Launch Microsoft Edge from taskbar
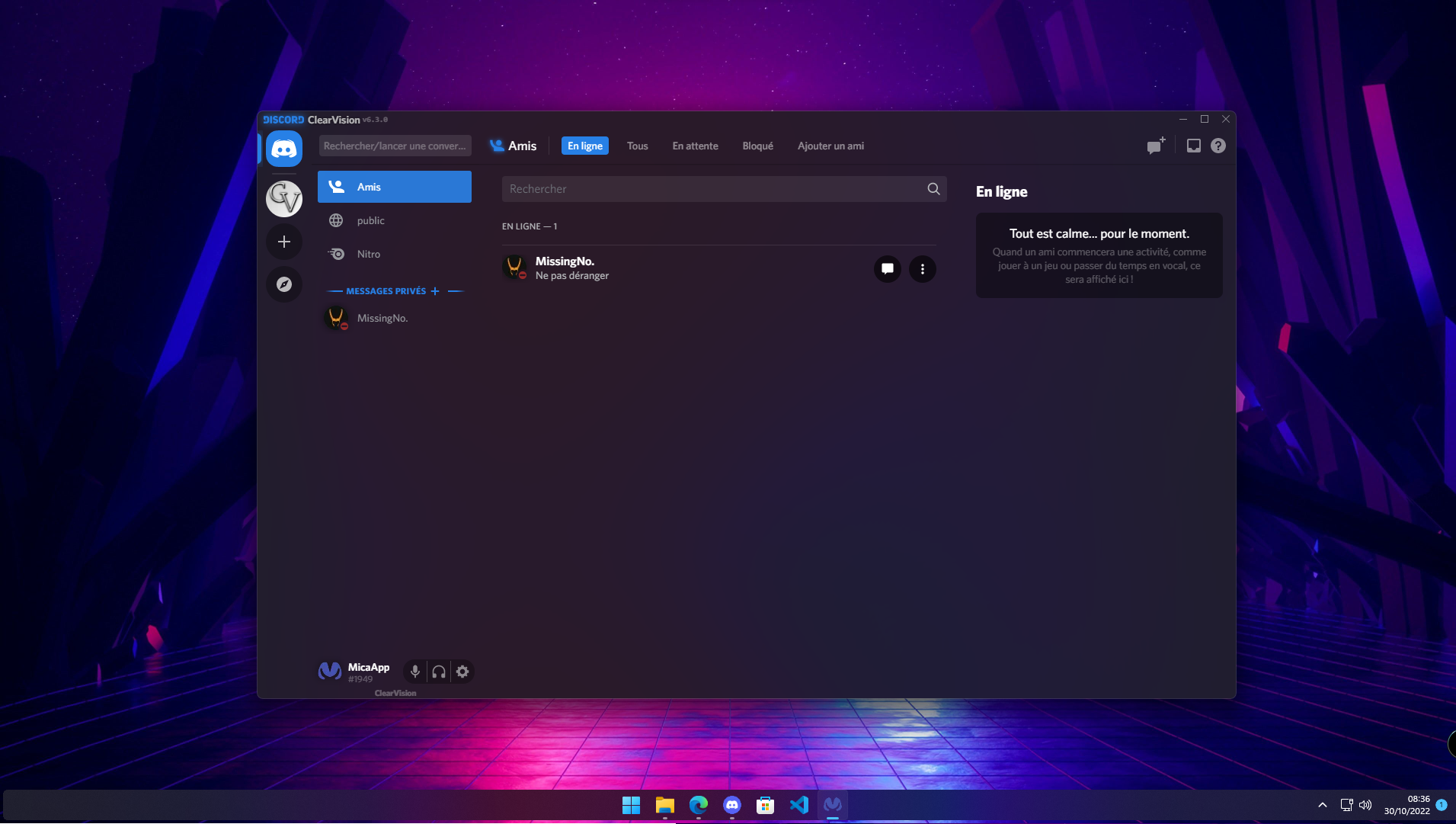This screenshot has width=1456, height=824. pyautogui.click(x=699, y=805)
